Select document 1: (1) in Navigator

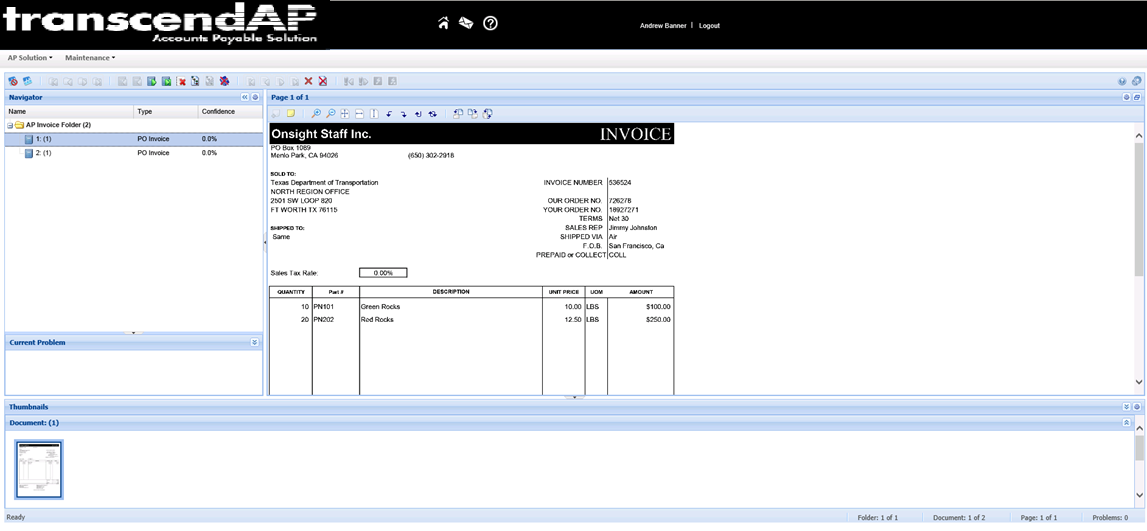pyautogui.click(x=133, y=139)
